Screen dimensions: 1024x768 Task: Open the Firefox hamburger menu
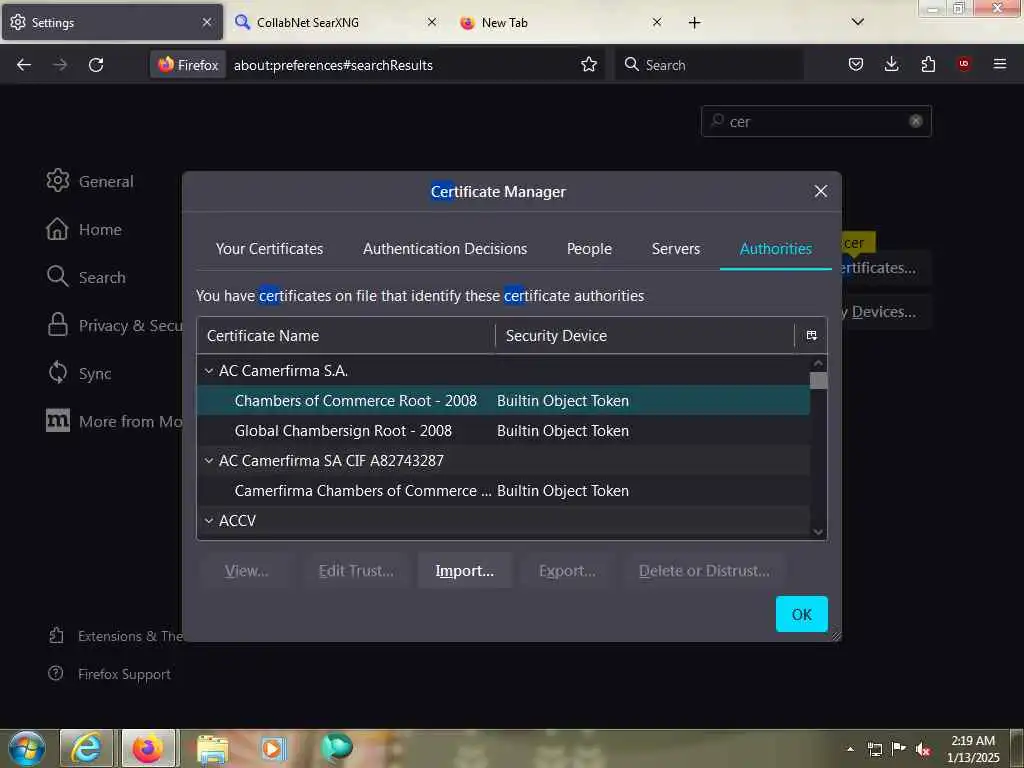(x=999, y=64)
